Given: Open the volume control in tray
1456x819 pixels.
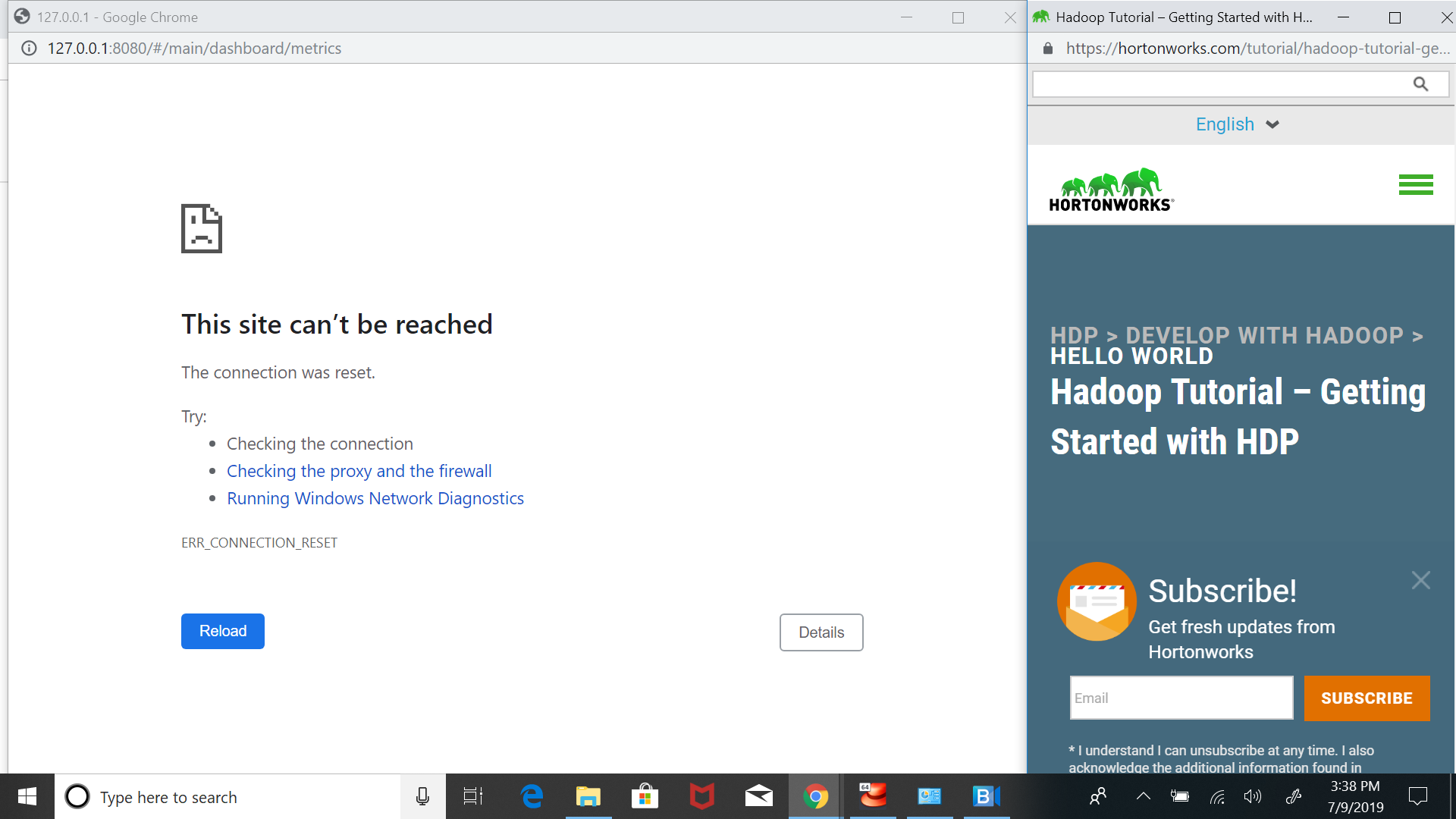Looking at the screenshot, I should pos(1252,796).
